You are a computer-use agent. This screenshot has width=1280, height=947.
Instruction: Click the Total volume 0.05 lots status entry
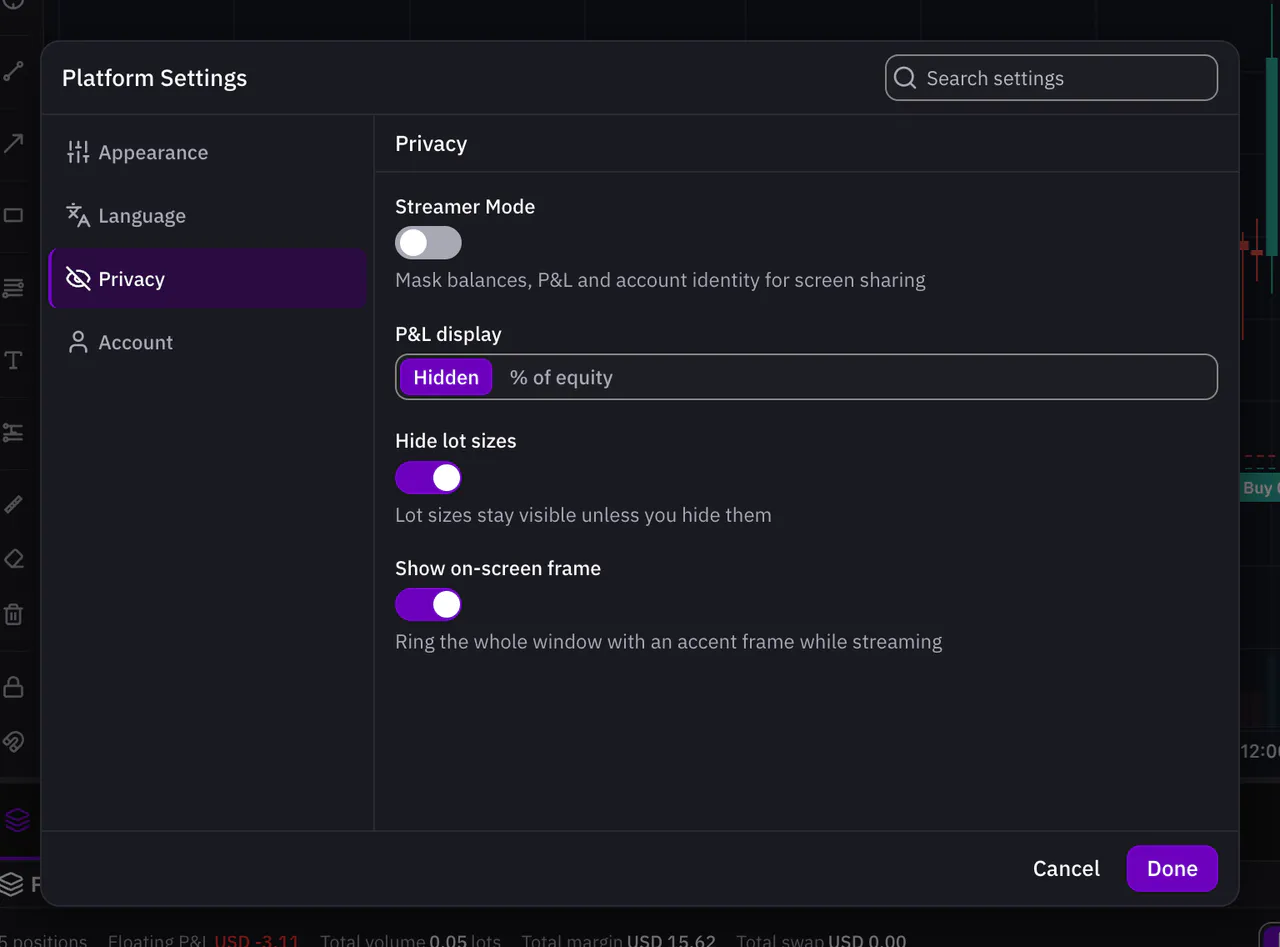coord(411,941)
